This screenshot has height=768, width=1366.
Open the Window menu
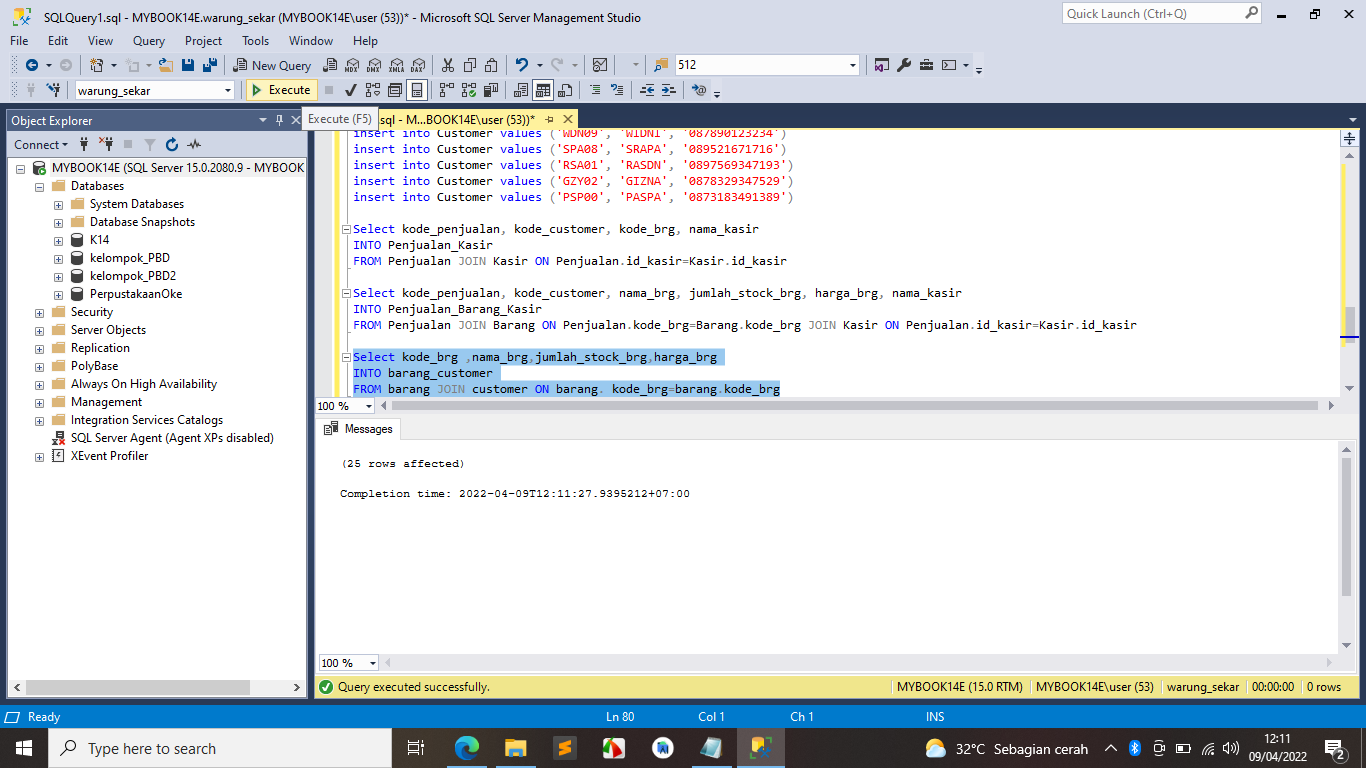[311, 41]
